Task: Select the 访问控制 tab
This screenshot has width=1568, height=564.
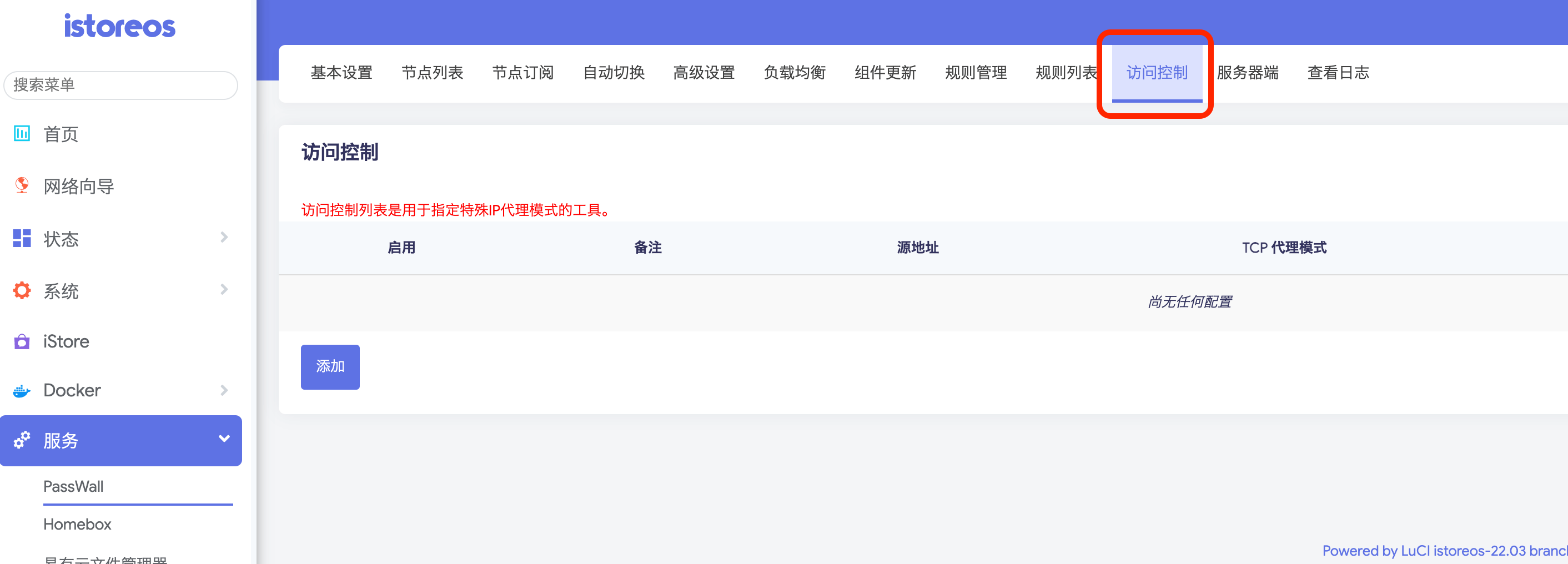Action: click(1157, 73)
